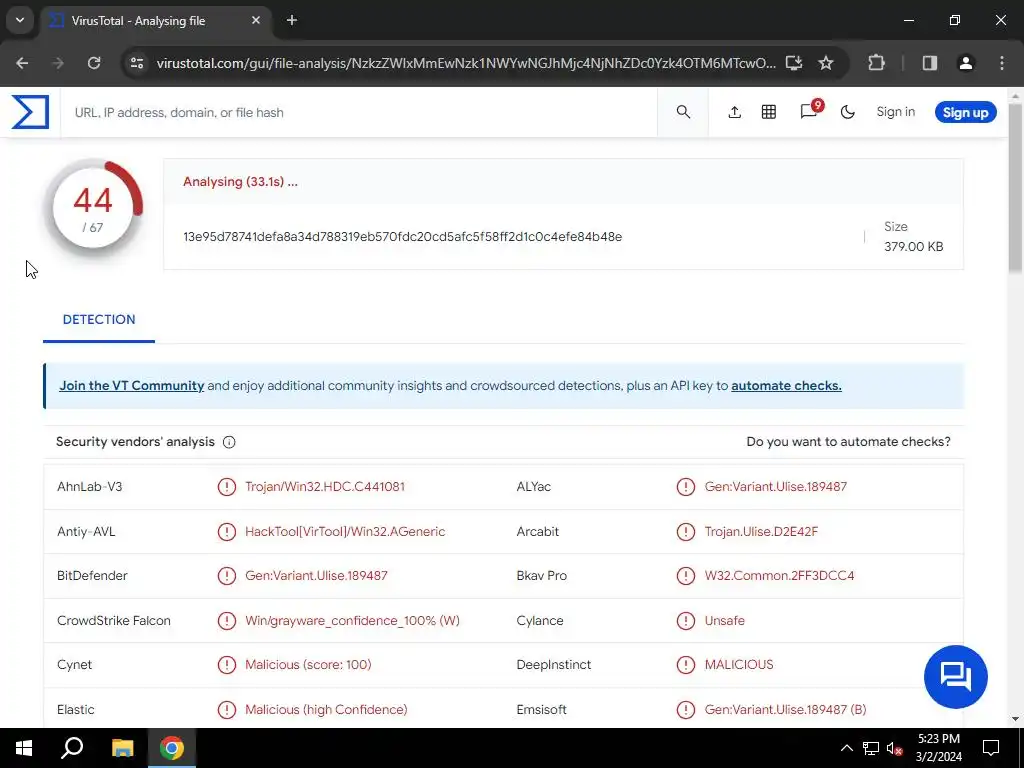The image size is (1024, 768).
Task: Click the Sign in link
Action: pos(895,112)
